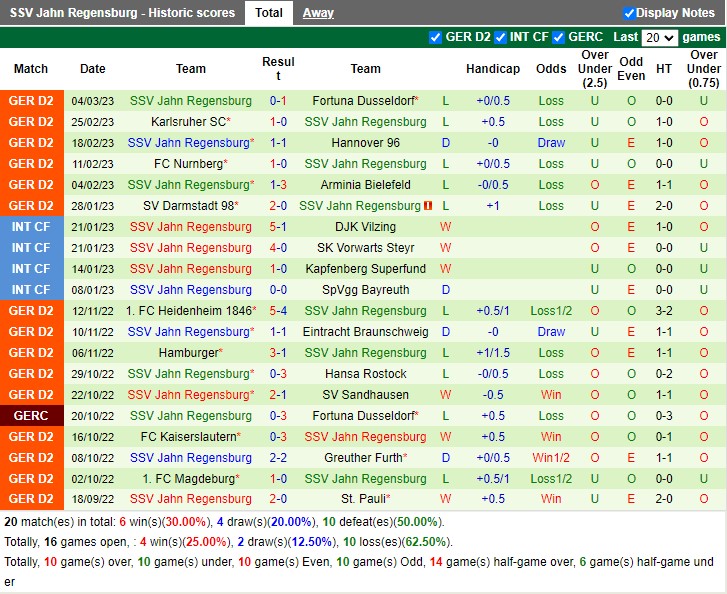Click the red card icon beside Regensburg on 28/01/23
The width and height of the screenshot is (727, 594).
428,205
